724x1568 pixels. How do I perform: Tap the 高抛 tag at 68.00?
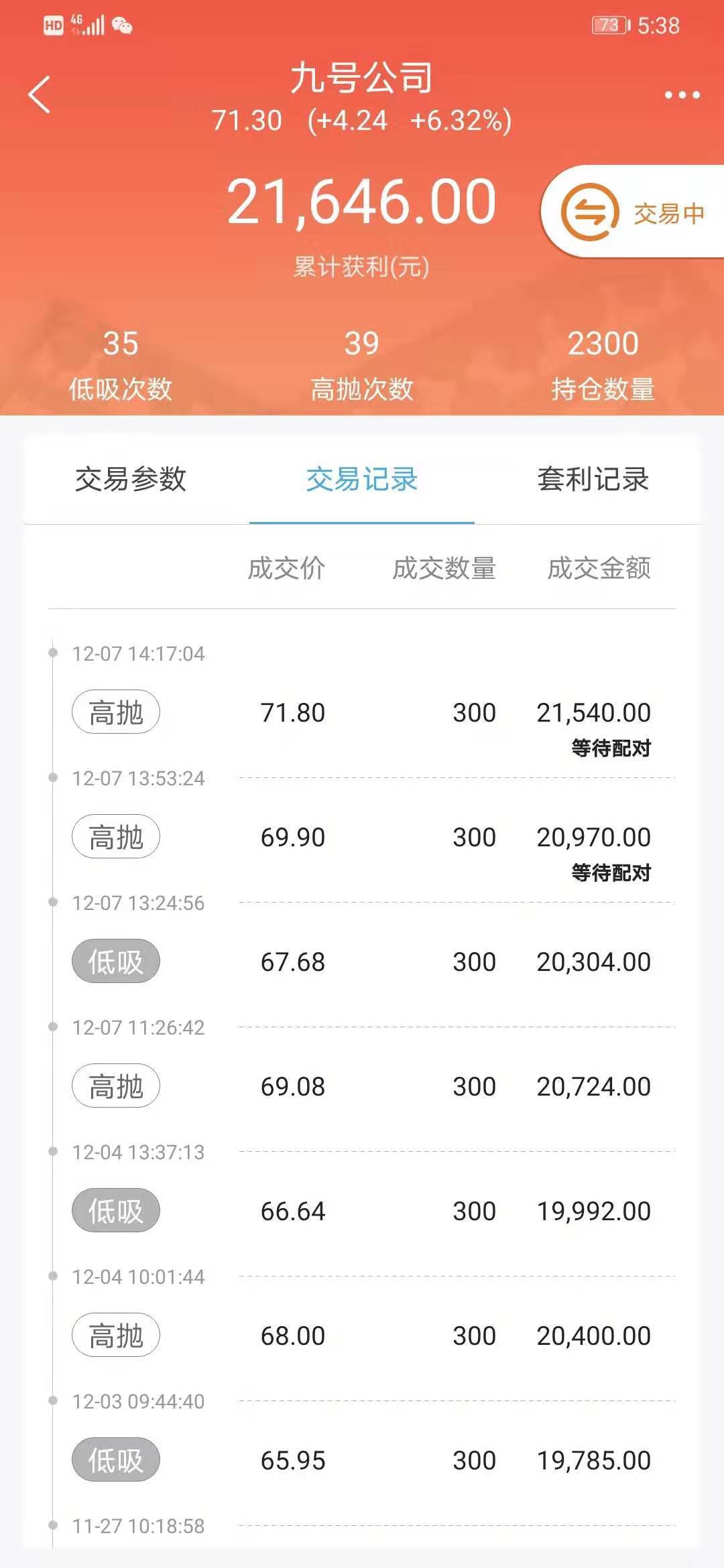[x=116, y=1335]
